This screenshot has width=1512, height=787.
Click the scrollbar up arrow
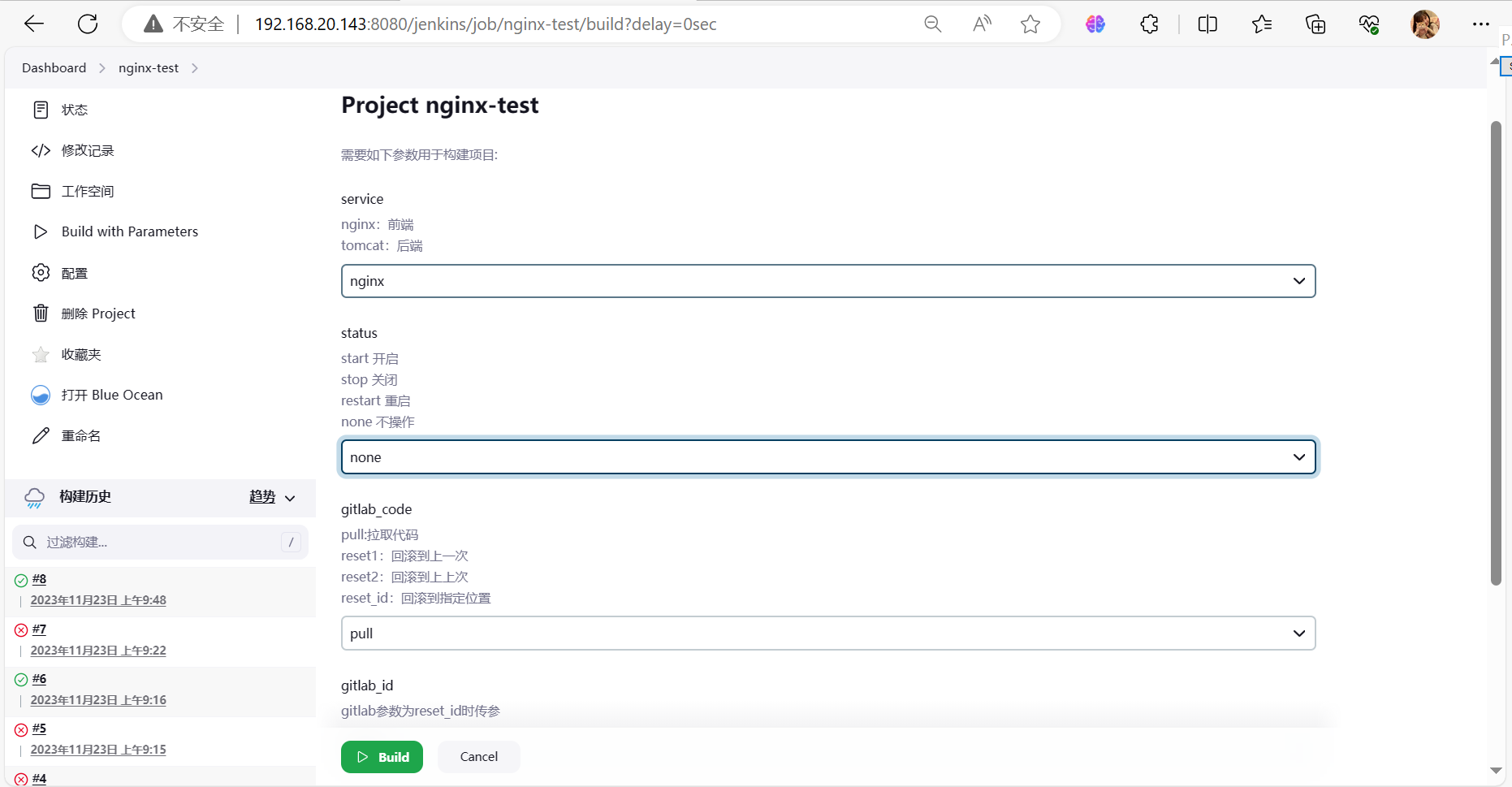pos(1495,62)
